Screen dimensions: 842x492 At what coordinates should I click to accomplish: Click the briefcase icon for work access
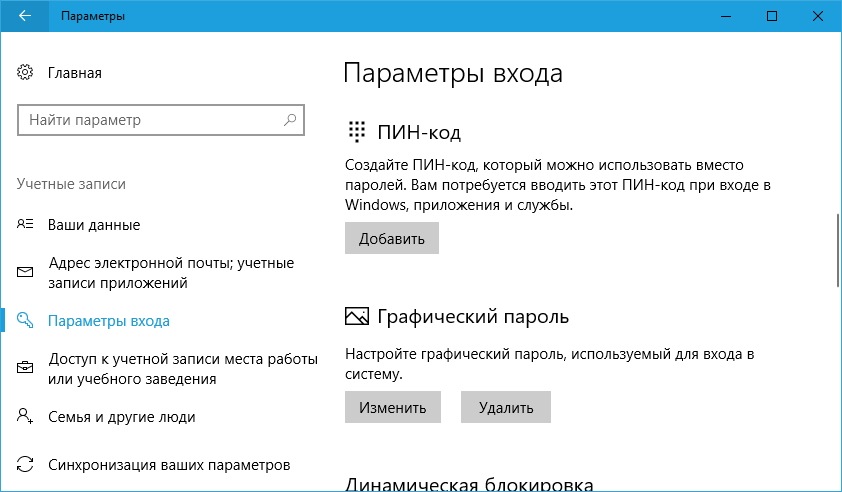(x=25, y=368)
